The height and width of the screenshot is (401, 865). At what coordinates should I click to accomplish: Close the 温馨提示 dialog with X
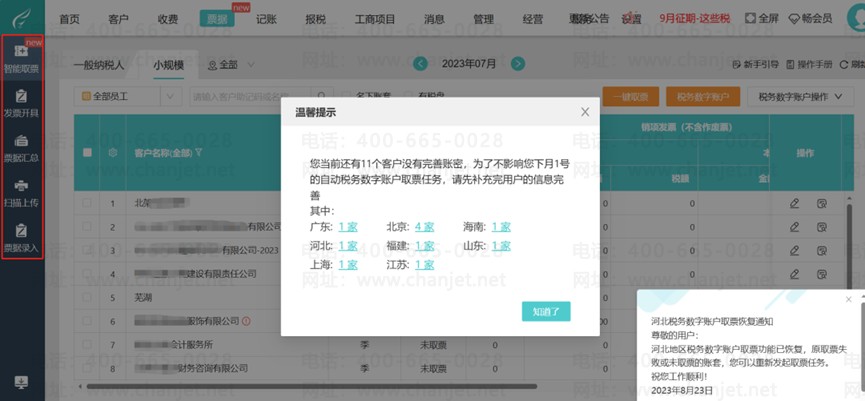(585, 112)
